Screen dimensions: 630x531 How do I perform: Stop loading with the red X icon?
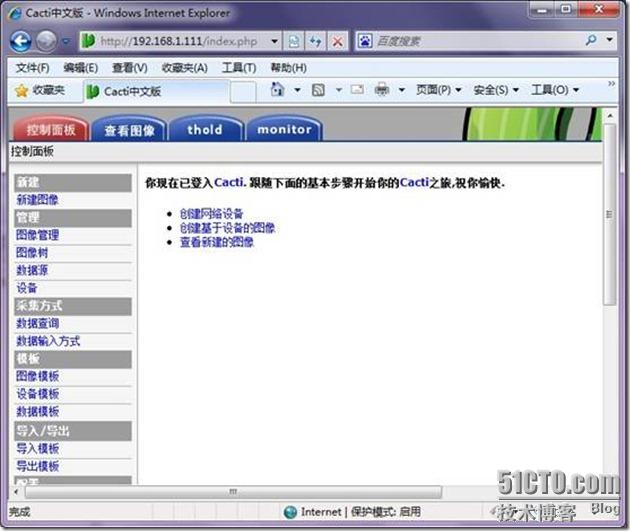(x=338, y=41)
